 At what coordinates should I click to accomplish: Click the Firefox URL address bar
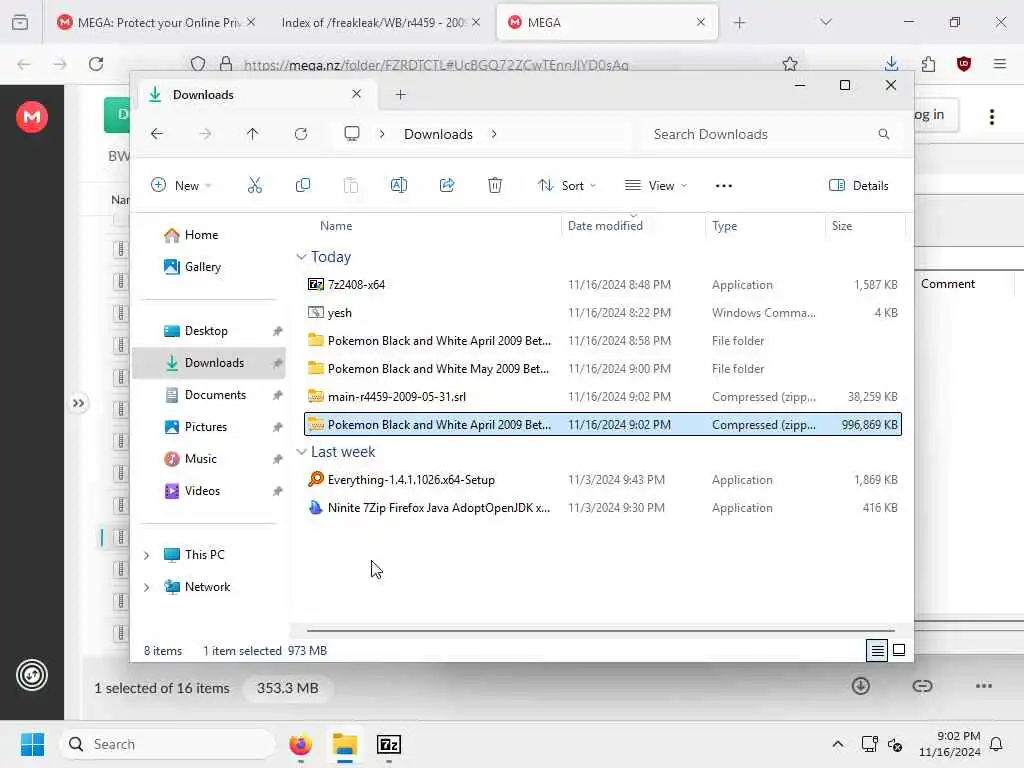(x=496, y=64)
